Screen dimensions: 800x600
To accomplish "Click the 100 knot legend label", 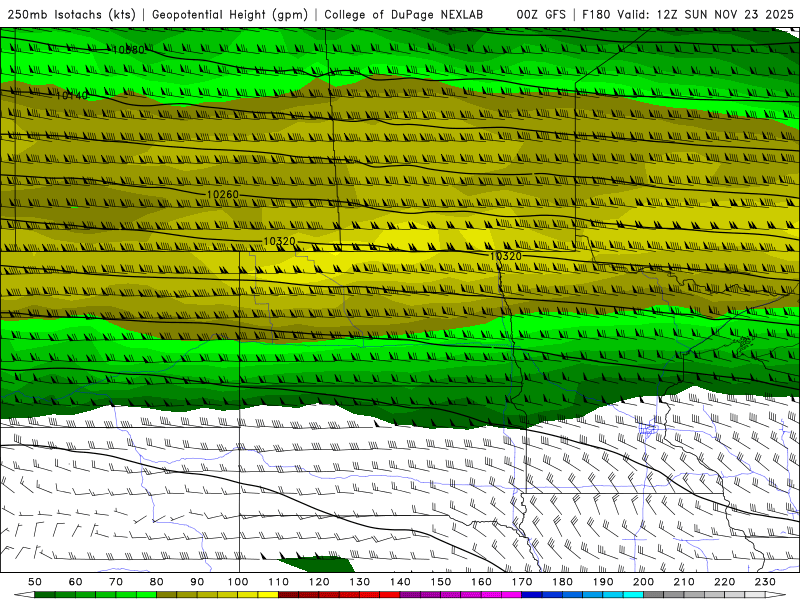I will [238, 582].
